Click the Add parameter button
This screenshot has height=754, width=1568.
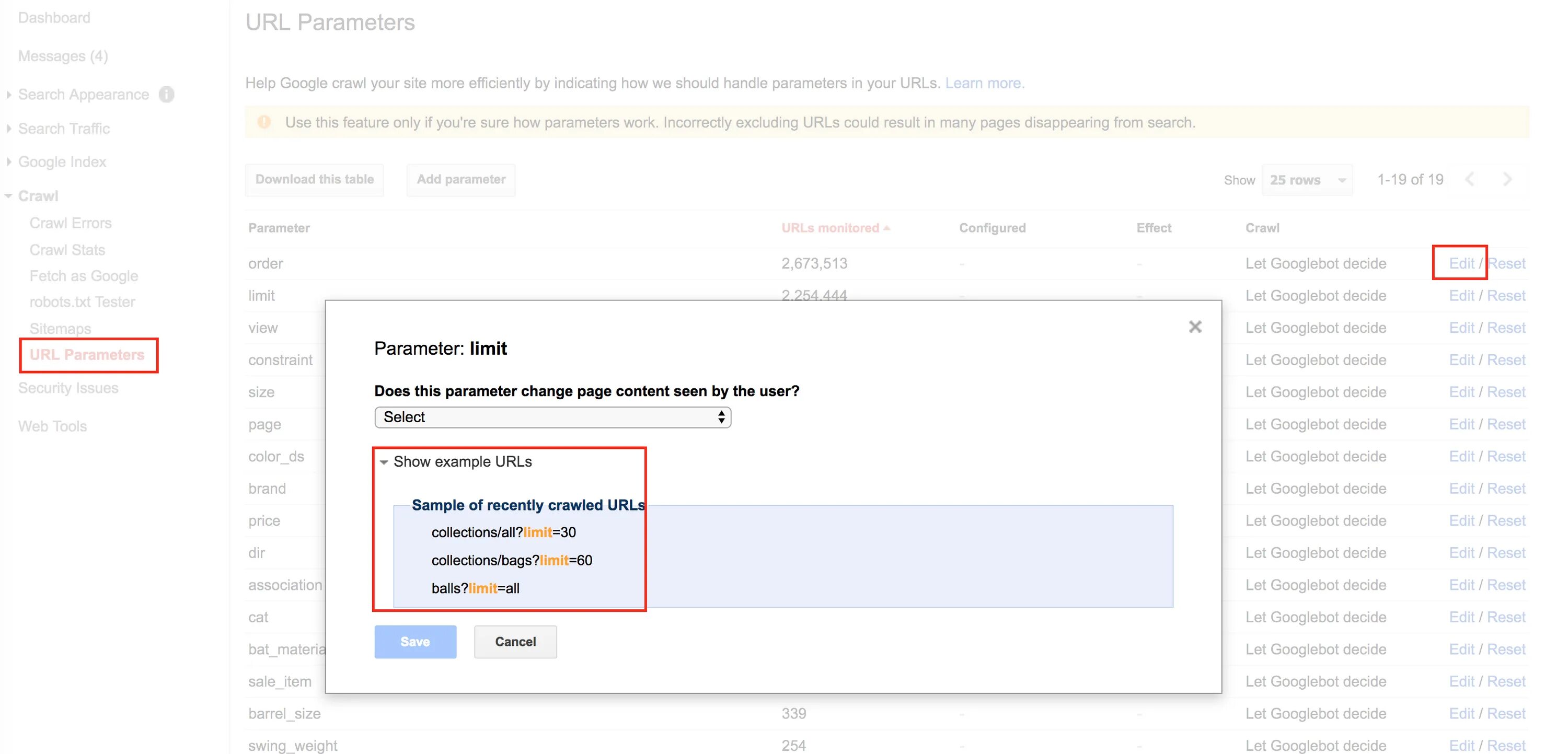click(461, 180)
